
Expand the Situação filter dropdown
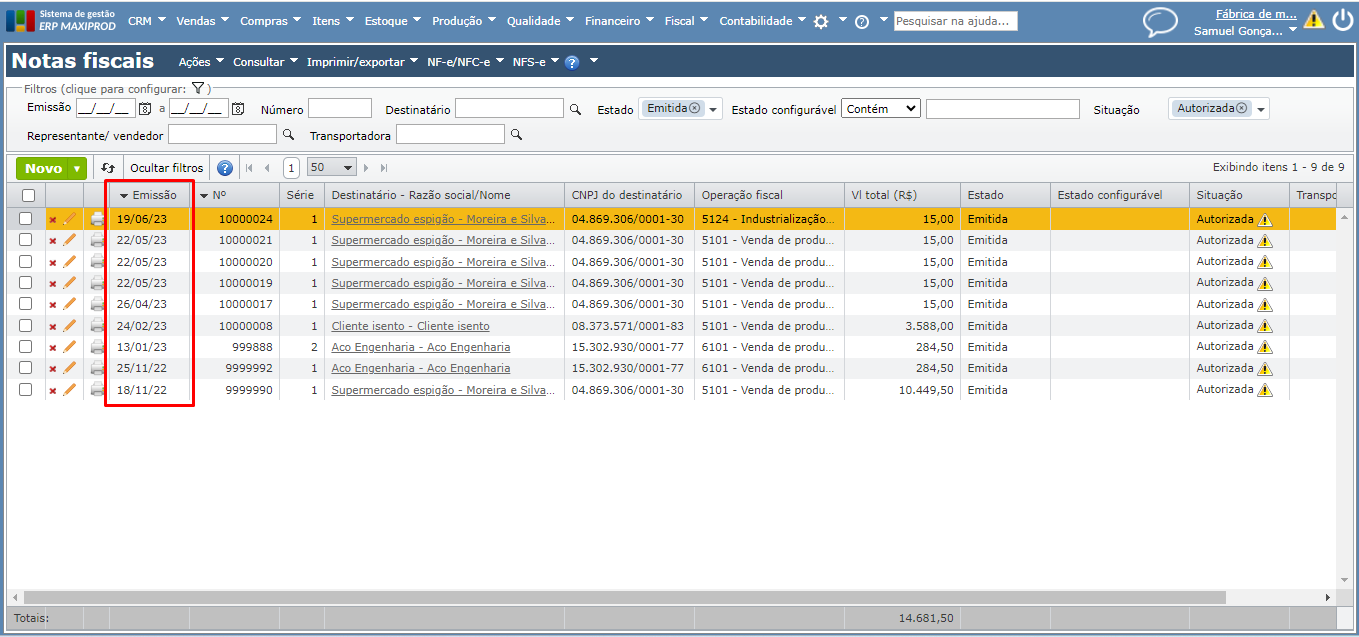[1261, 110]
